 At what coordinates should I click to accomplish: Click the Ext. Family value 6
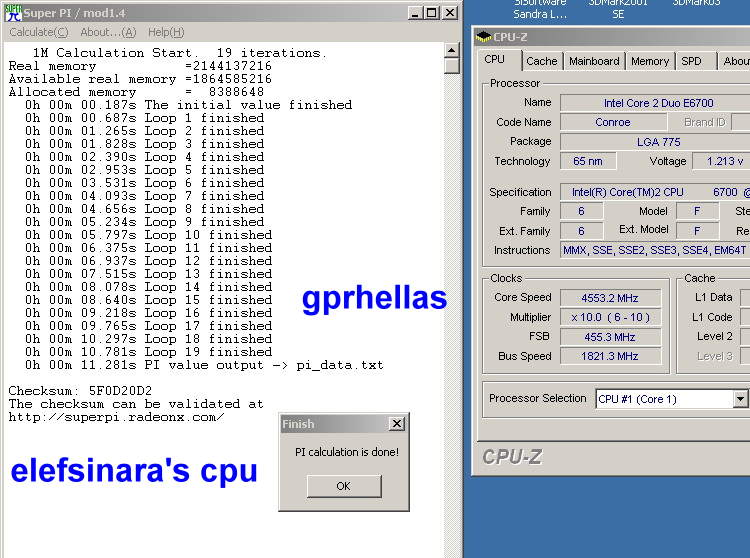[x=581, y=231]
